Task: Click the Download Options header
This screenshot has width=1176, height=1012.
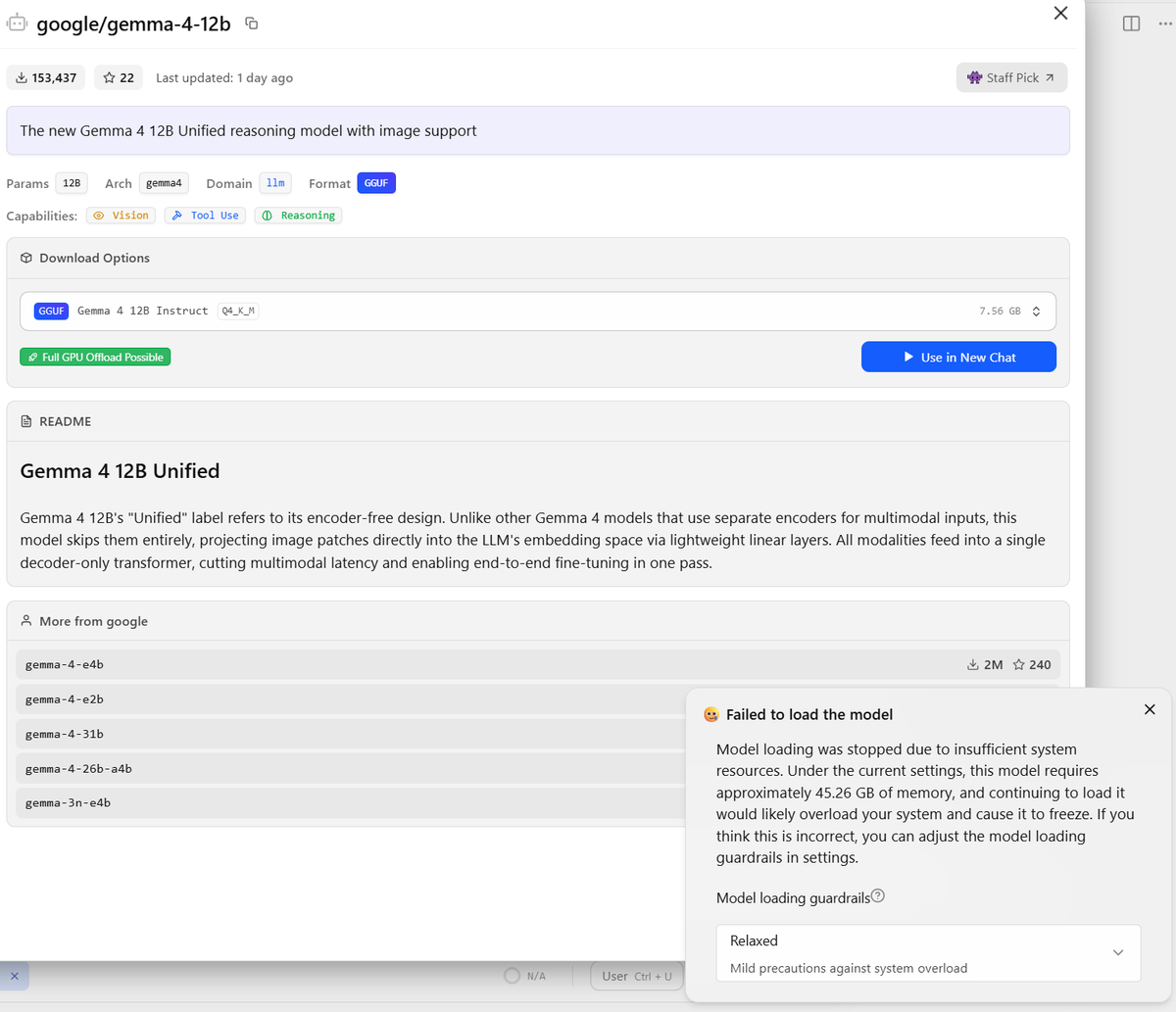Action: click(x=538, y=258)
